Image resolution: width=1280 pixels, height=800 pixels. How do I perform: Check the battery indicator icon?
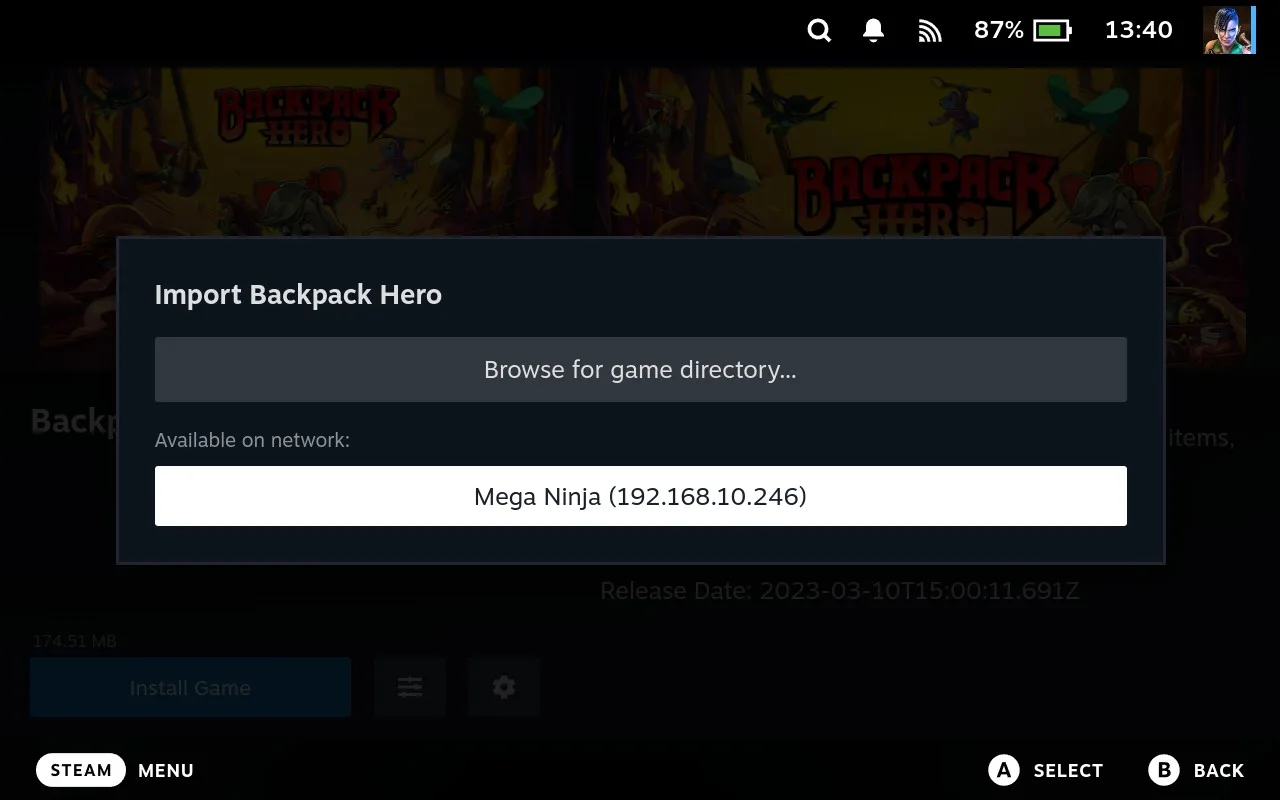click(1052, 30)
